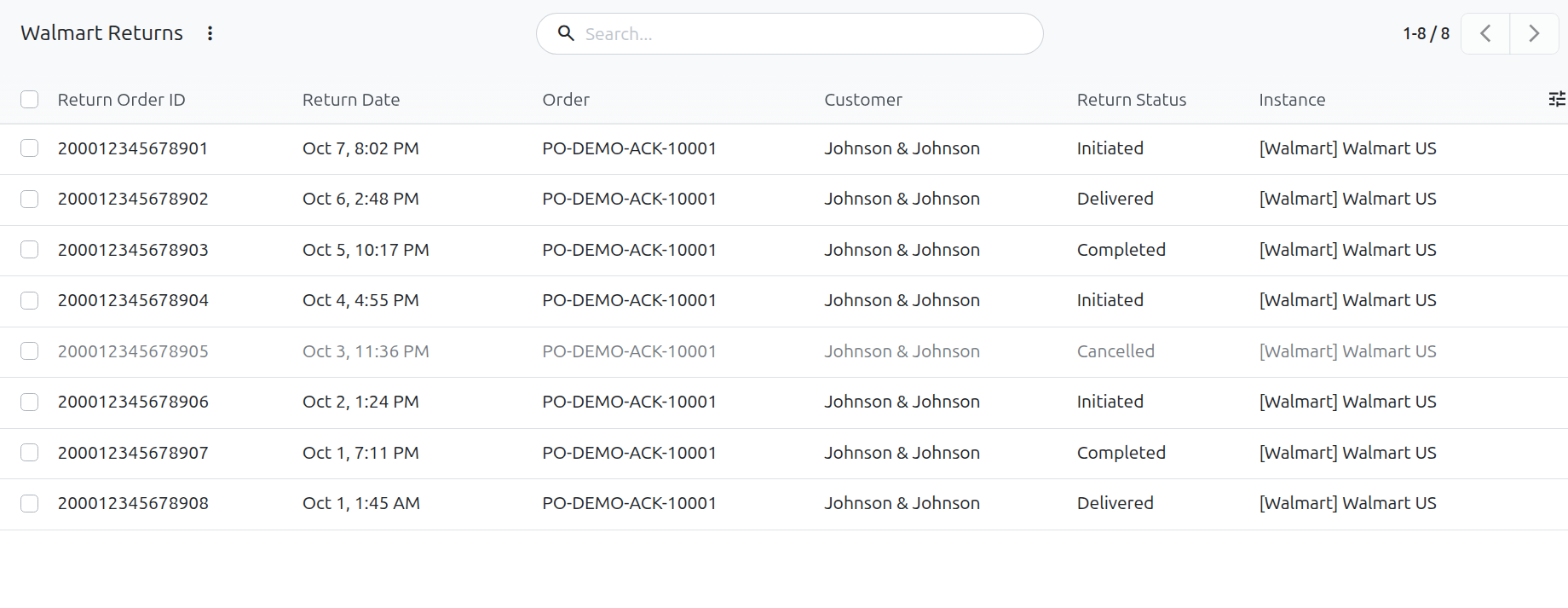Select checkbox for return 200012345678908
1568x608 pixels.
click(30, 503)
